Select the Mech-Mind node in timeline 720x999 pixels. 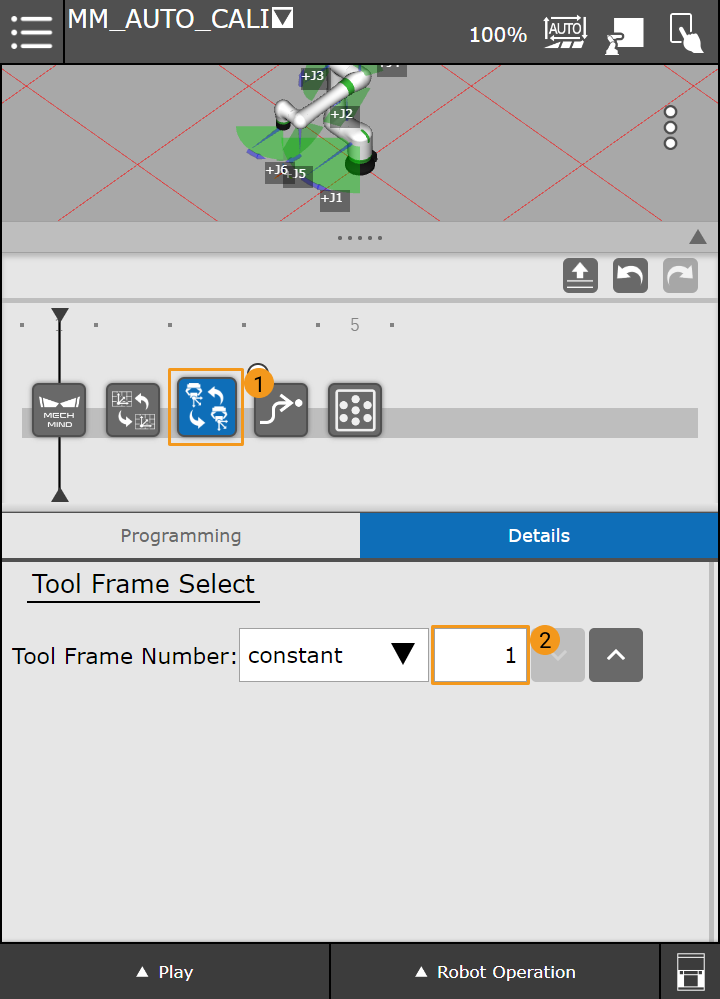(59, 410)
